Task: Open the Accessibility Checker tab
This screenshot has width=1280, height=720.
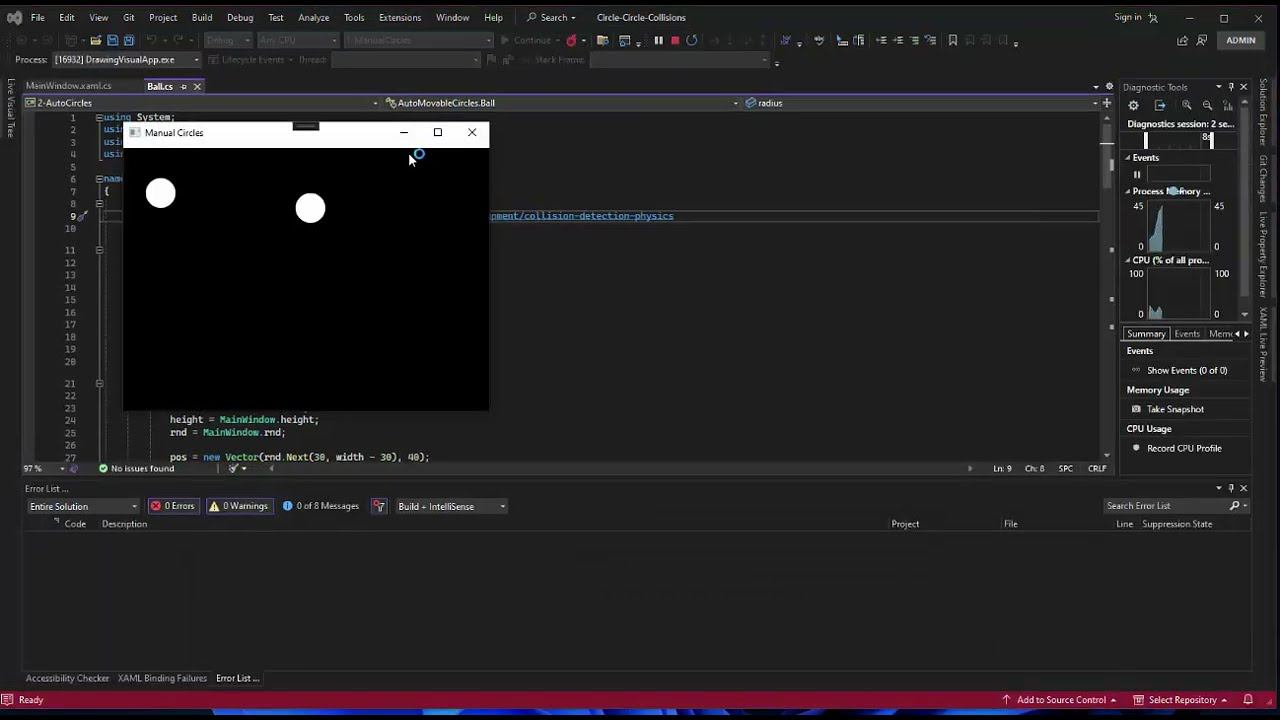Action: click(x=67, y=678)
